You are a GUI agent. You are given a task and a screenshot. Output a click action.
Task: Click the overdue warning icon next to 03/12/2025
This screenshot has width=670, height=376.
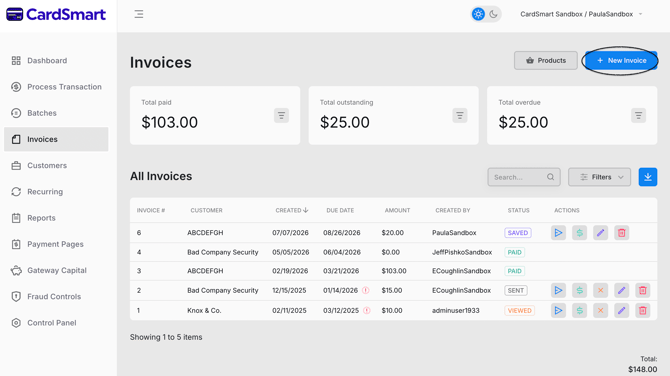[367, 310]
